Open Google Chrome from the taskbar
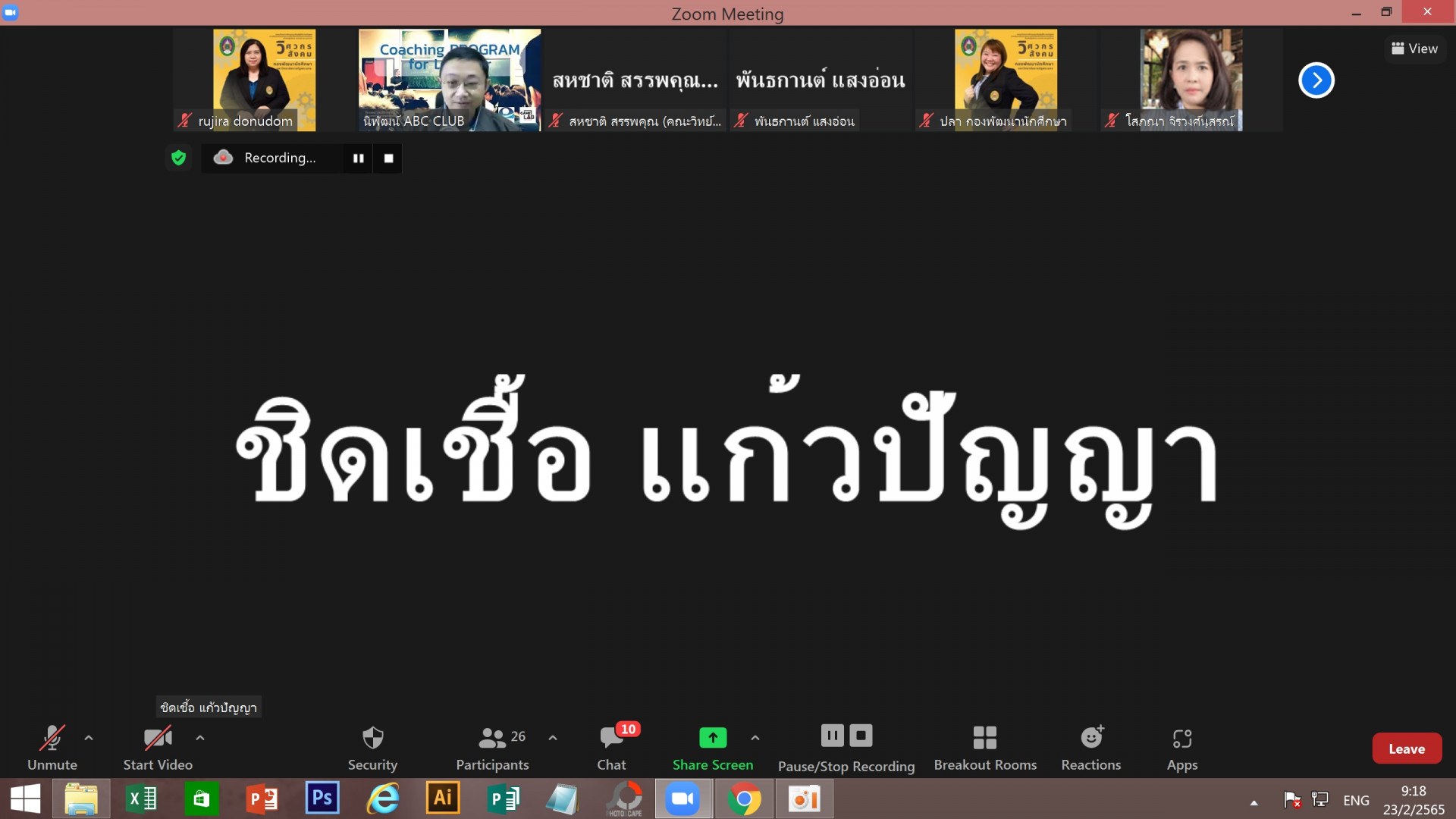The image size is (1456, 819). click(744, 799)
